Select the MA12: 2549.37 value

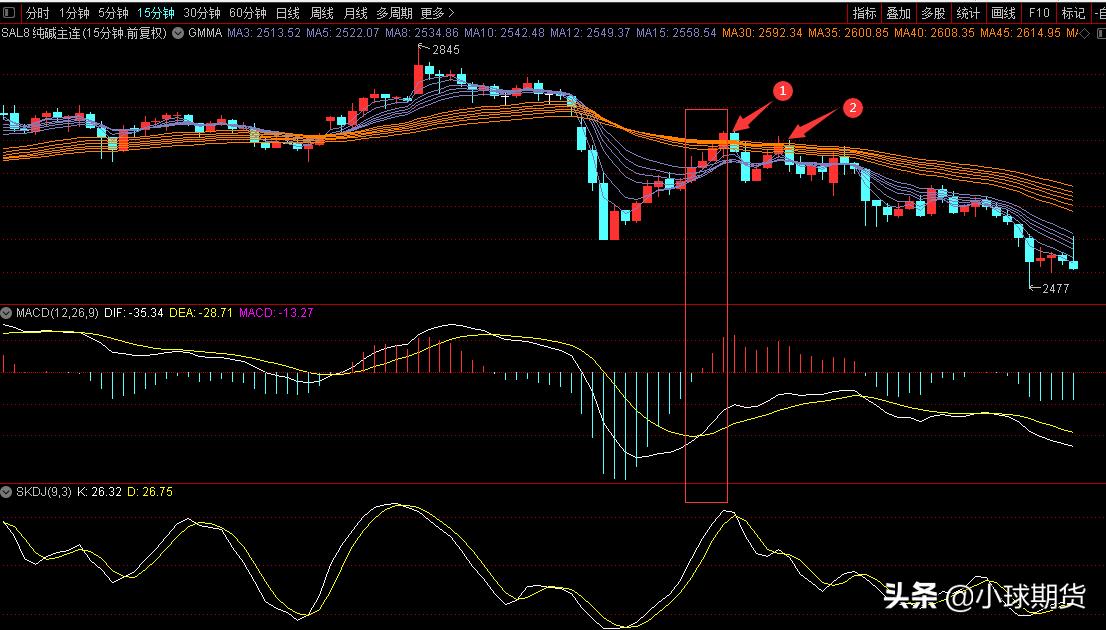pos(590,32)
